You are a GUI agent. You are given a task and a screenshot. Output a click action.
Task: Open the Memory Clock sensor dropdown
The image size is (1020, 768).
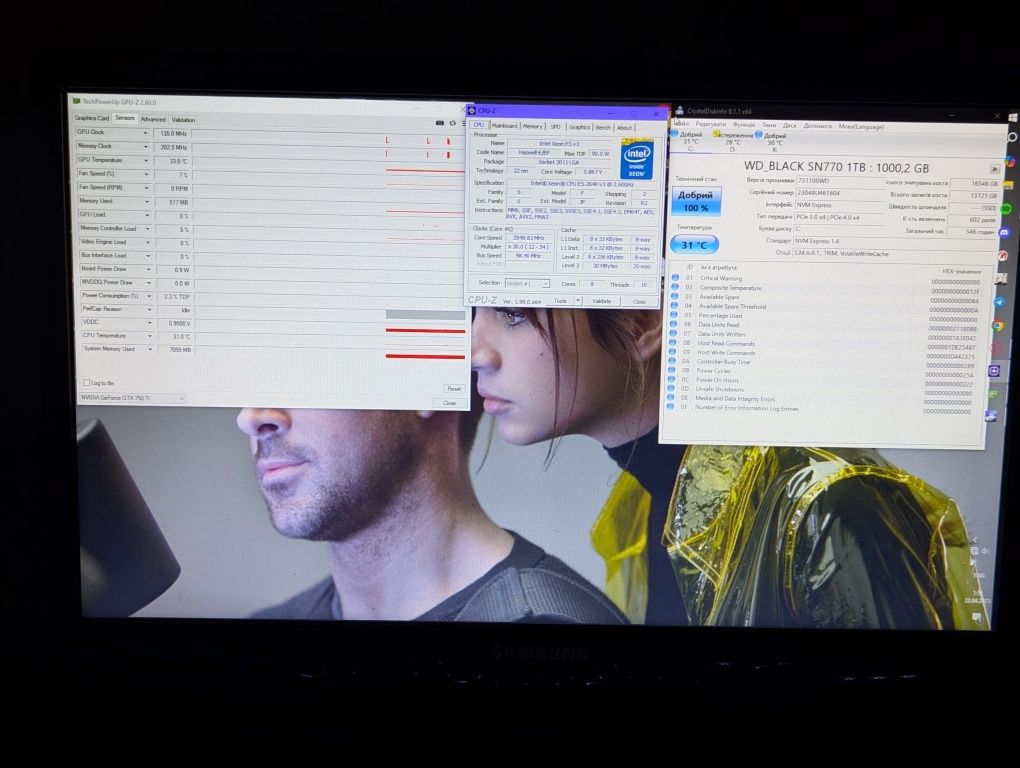[146, 146]
